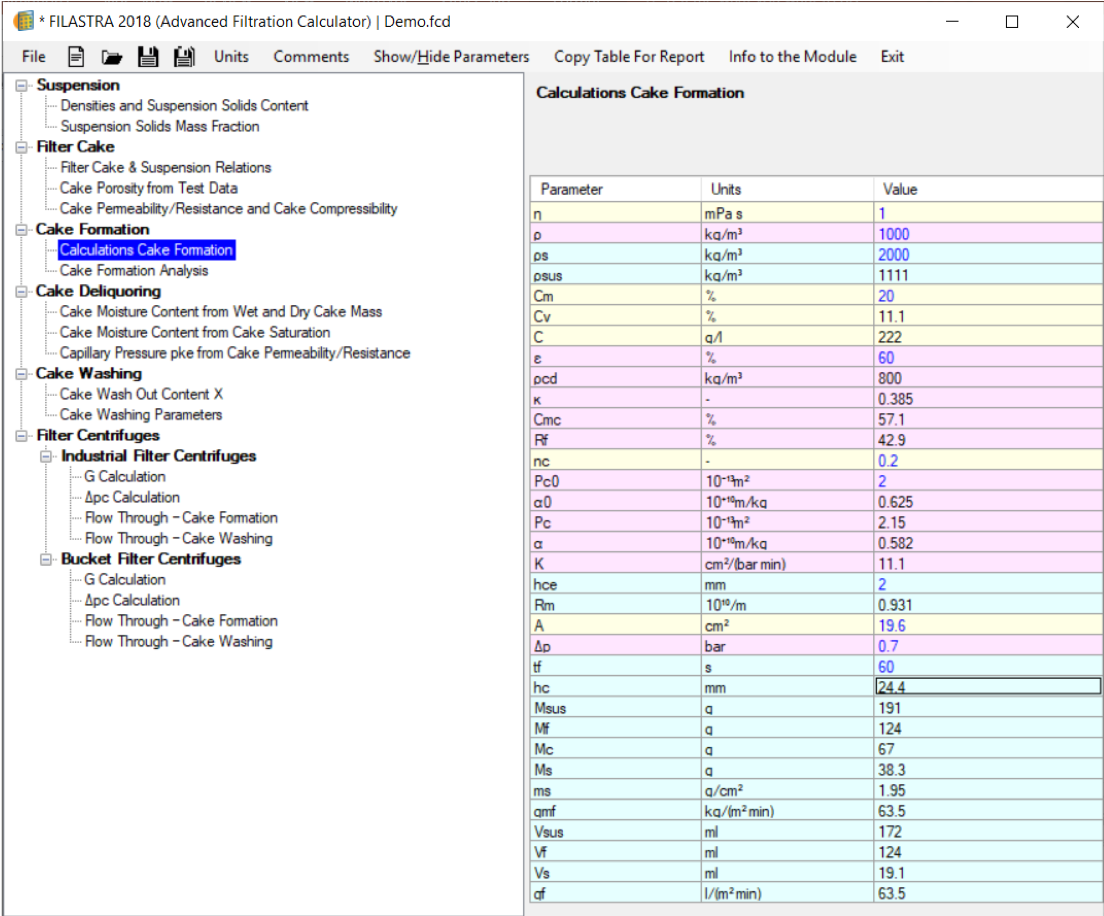
Task: Collapse Industrial Filter Centrifuges node
Action: tap(46, 456)
